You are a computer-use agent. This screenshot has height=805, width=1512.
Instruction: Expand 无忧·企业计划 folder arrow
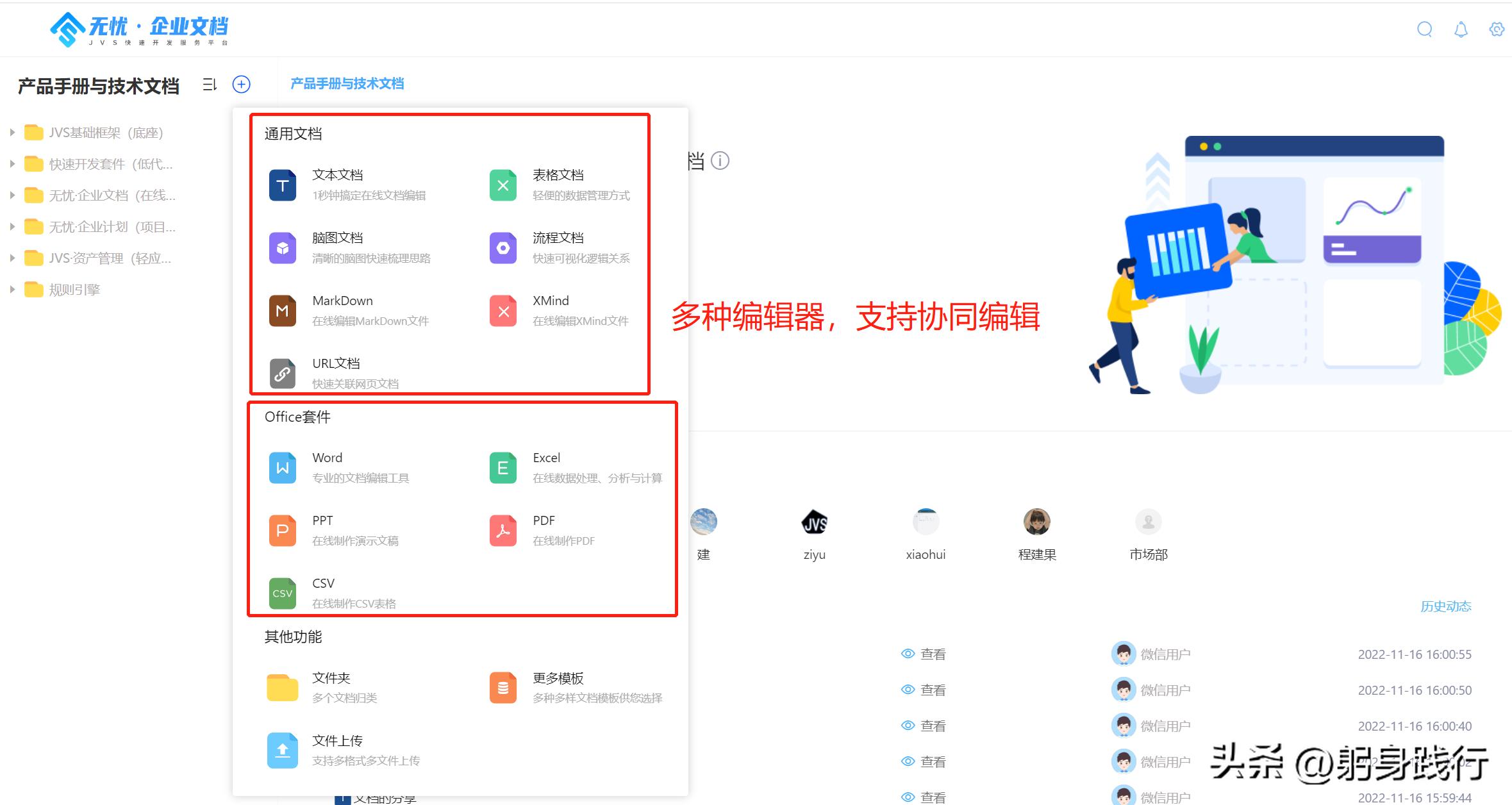click(x=12, y=227)
